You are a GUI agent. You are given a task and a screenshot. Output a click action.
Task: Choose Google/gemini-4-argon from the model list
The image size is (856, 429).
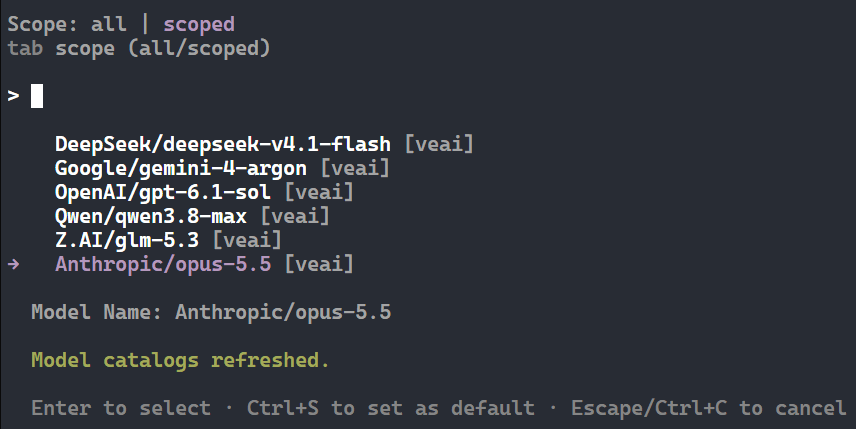(222, 168)
